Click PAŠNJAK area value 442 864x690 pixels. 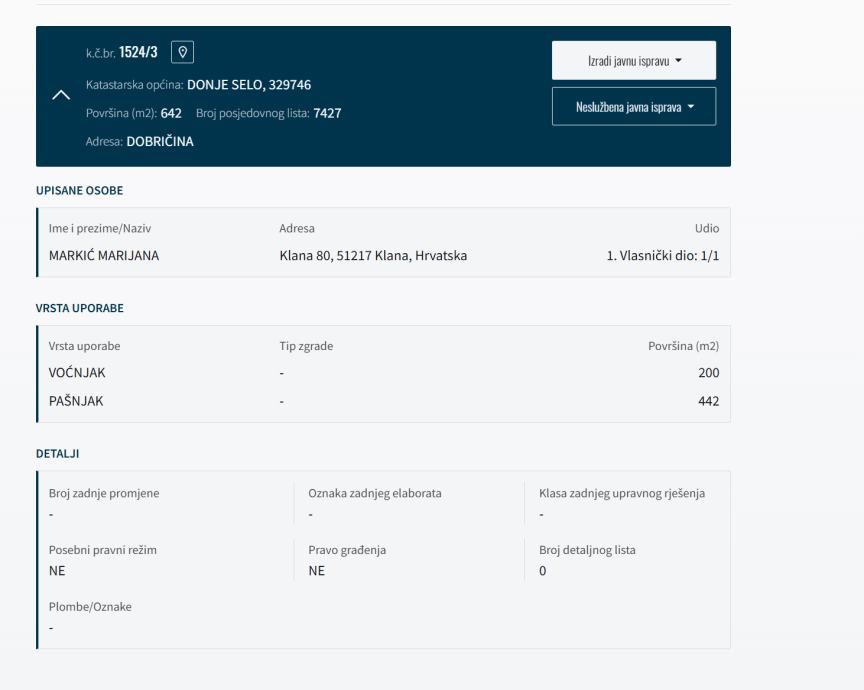pyautogui.click(x=709, y=401)
